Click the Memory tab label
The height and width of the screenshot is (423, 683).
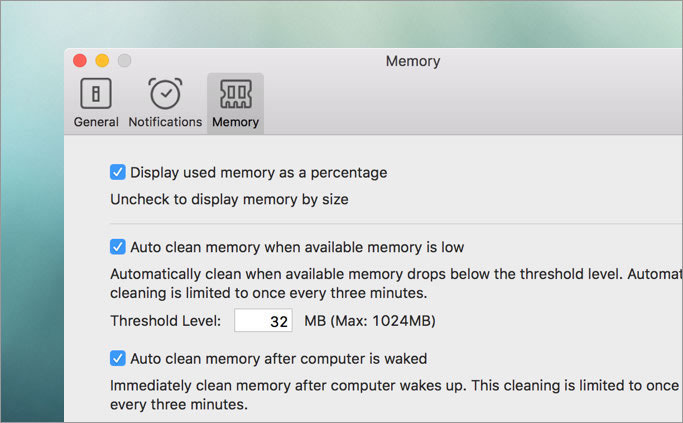click(236, 122)
